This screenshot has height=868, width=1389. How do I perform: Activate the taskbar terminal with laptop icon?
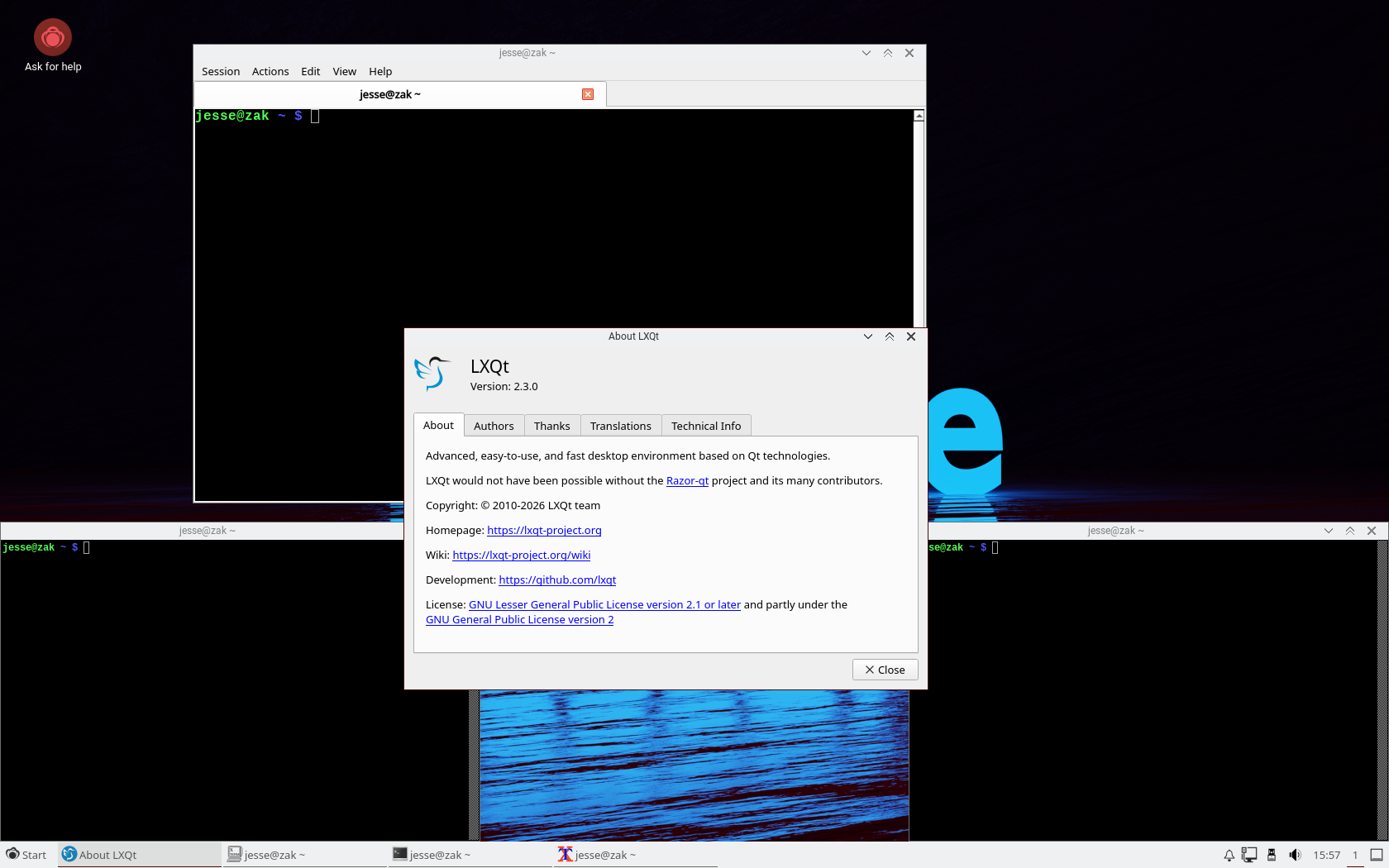(305, 855)
